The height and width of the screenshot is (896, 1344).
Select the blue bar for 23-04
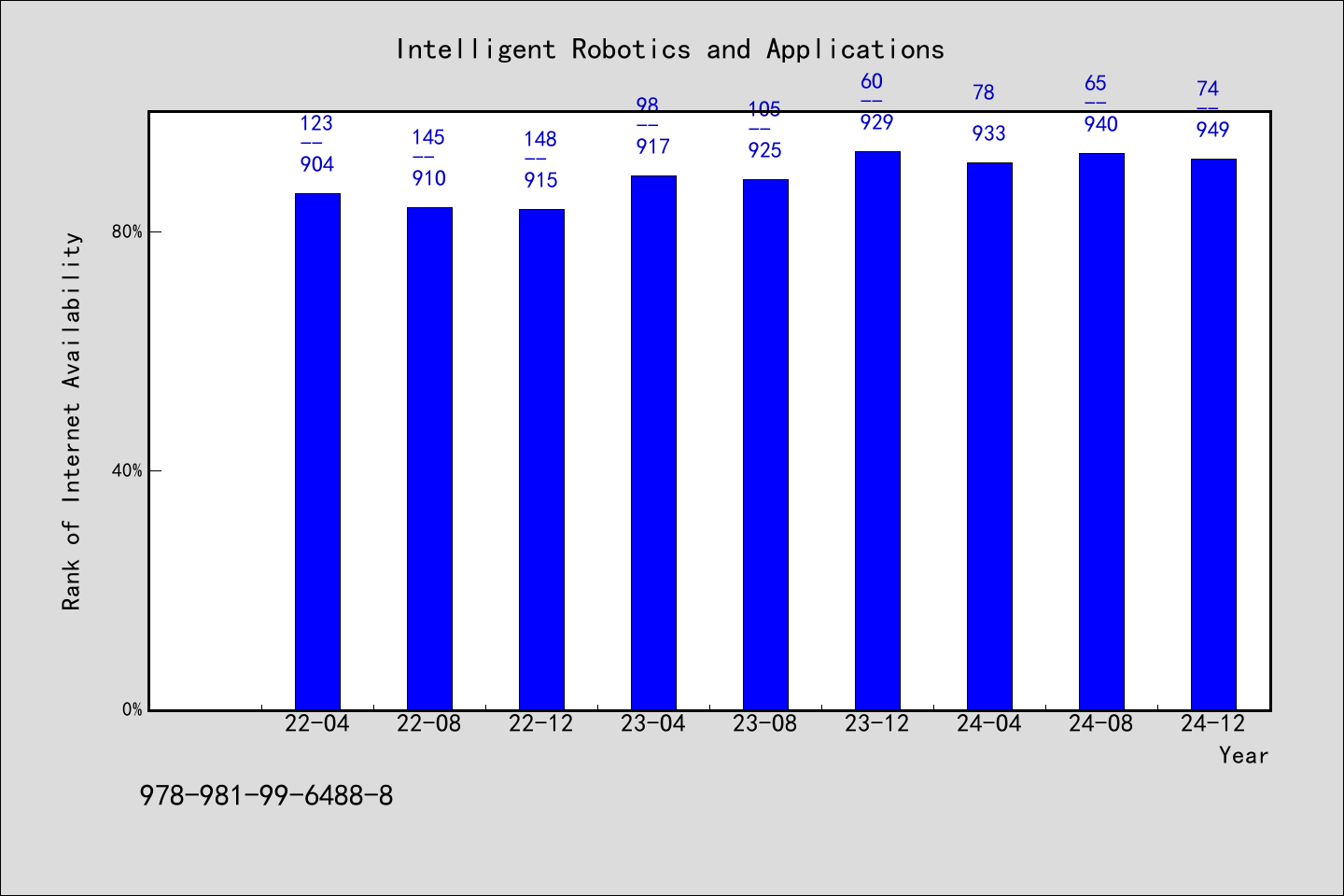[653, 442]
